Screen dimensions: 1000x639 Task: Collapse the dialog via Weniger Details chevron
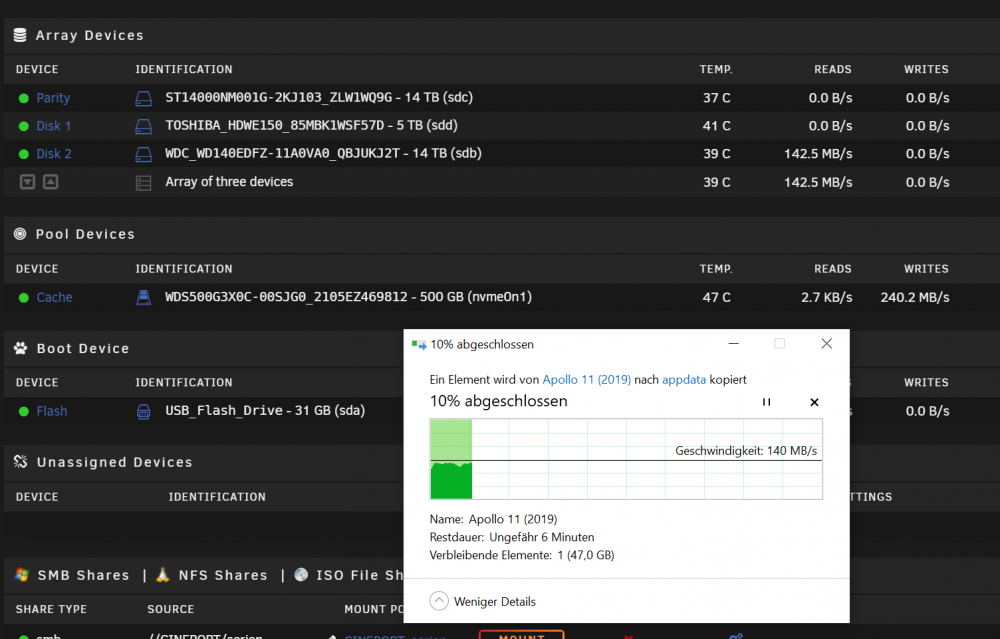click(x=439, y=601)
